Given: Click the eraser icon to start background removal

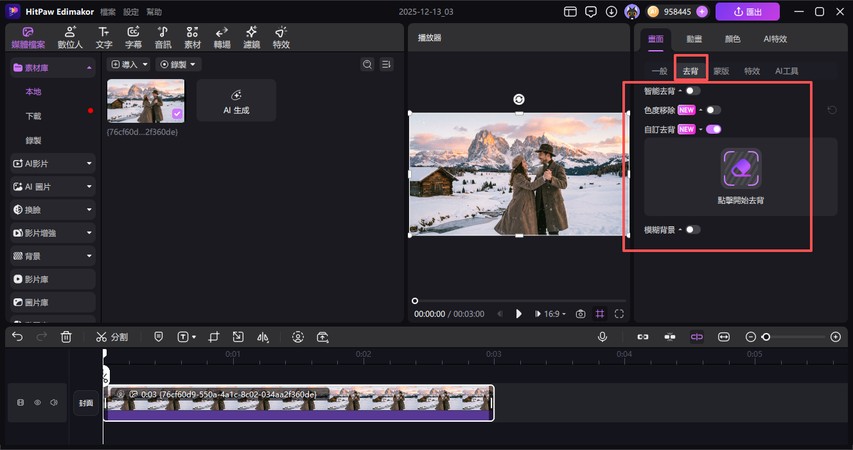Looking at the screenshot, I should coord(740,169).
